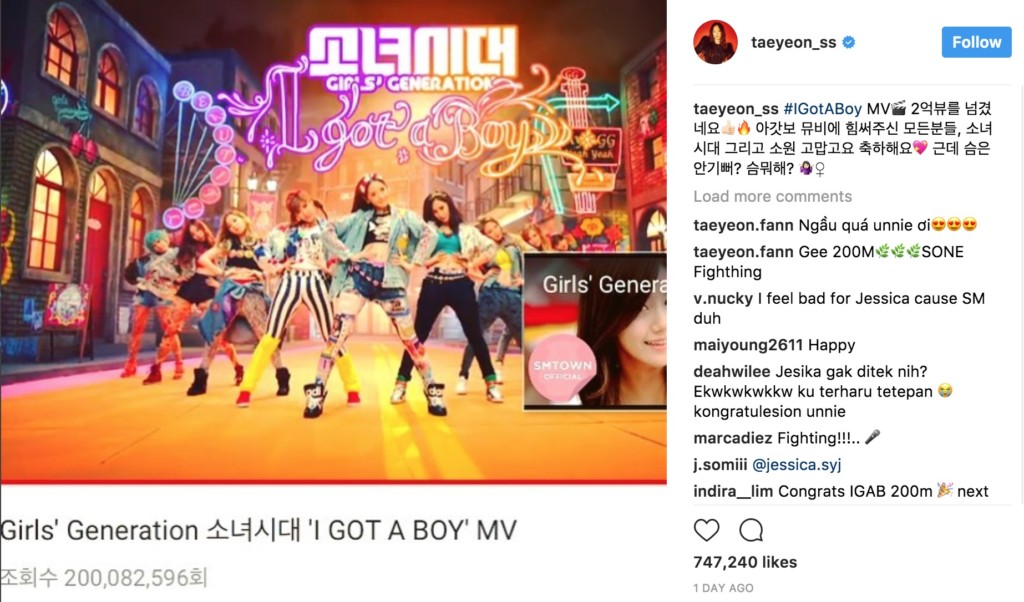The height and width of the screenshot is (602, 1024).
Task: Click the Girls' Generation suggested video thumbnail
Action: tap(595, 331)
